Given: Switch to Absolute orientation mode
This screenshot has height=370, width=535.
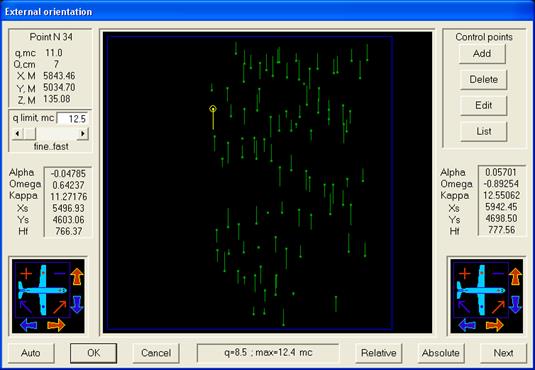Looking at the screenshot, I should tap(440, 353).
